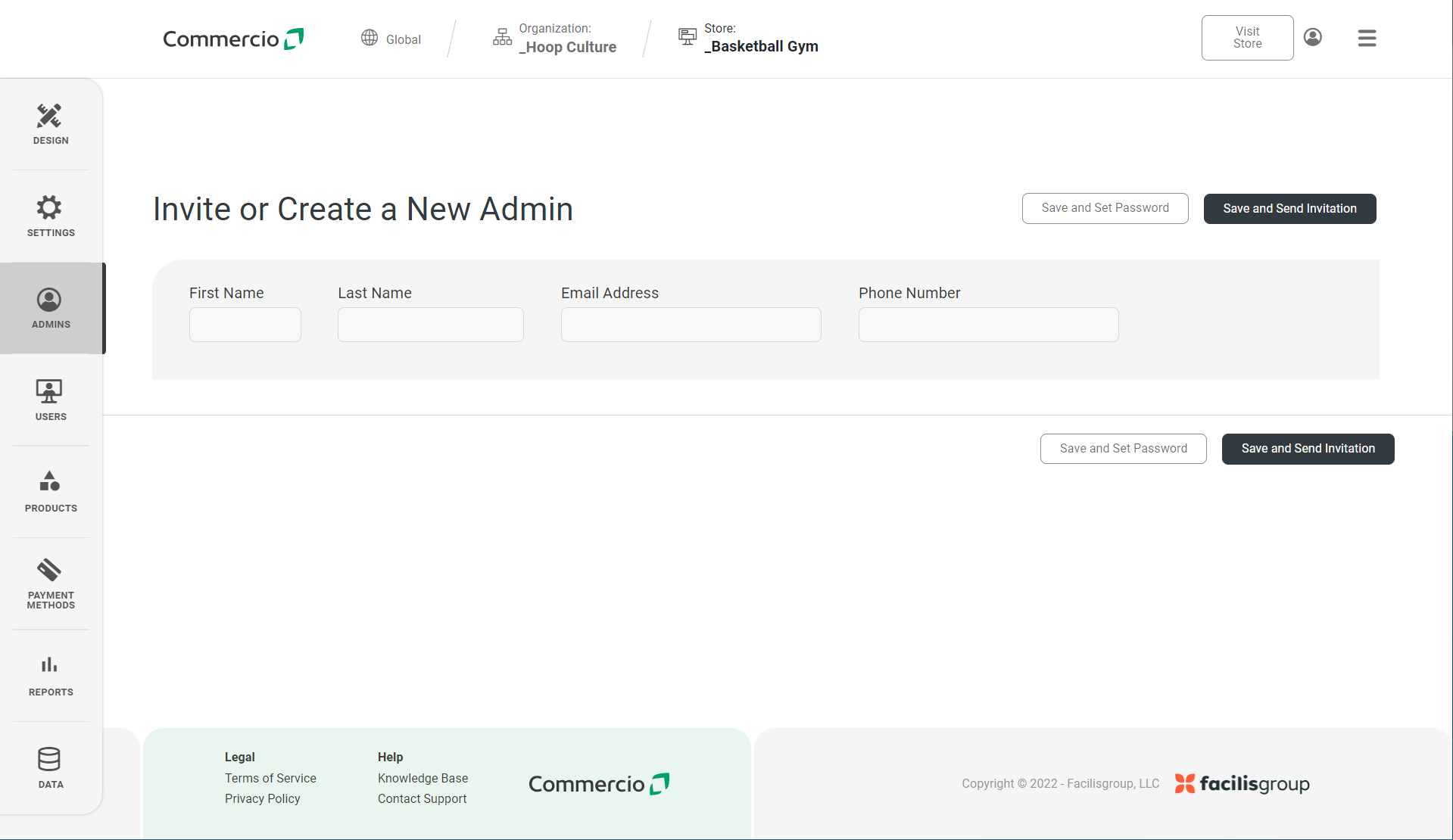This screenshot has width=1453, height=840.
Task: Click the facilisgroup logo in footer
Action: pos(1242,783)
